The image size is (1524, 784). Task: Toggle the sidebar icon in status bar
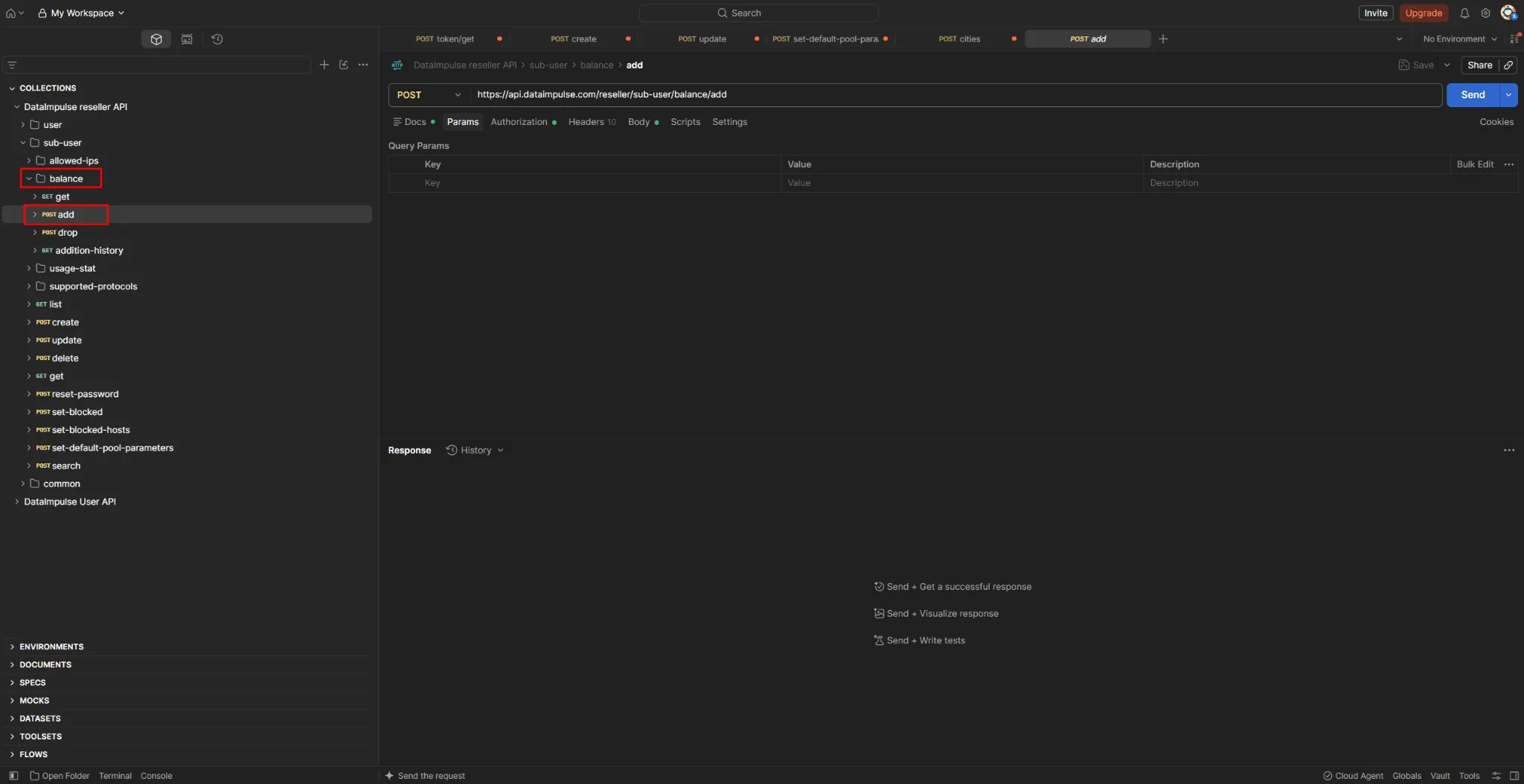coord(13,776)
